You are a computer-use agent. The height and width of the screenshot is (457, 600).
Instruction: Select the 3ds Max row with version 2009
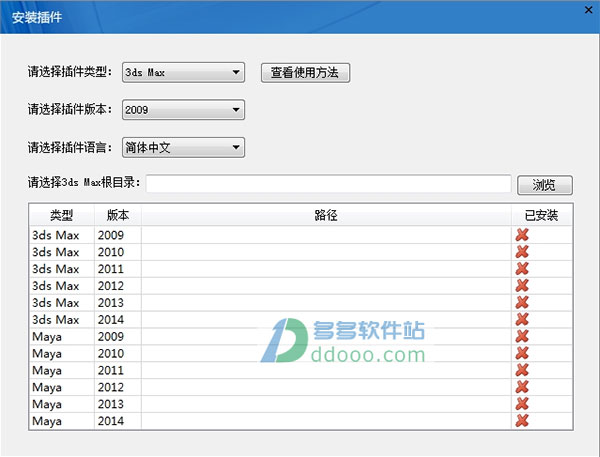pyautogui.click(x=301, y=235)
